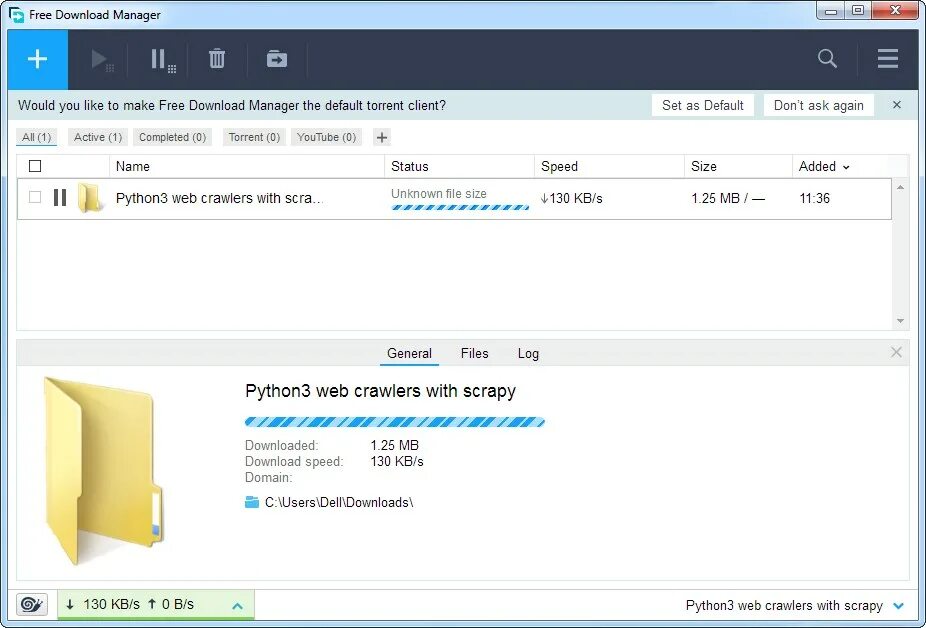Click the blue folder icon beside download path

coord(252,502)
